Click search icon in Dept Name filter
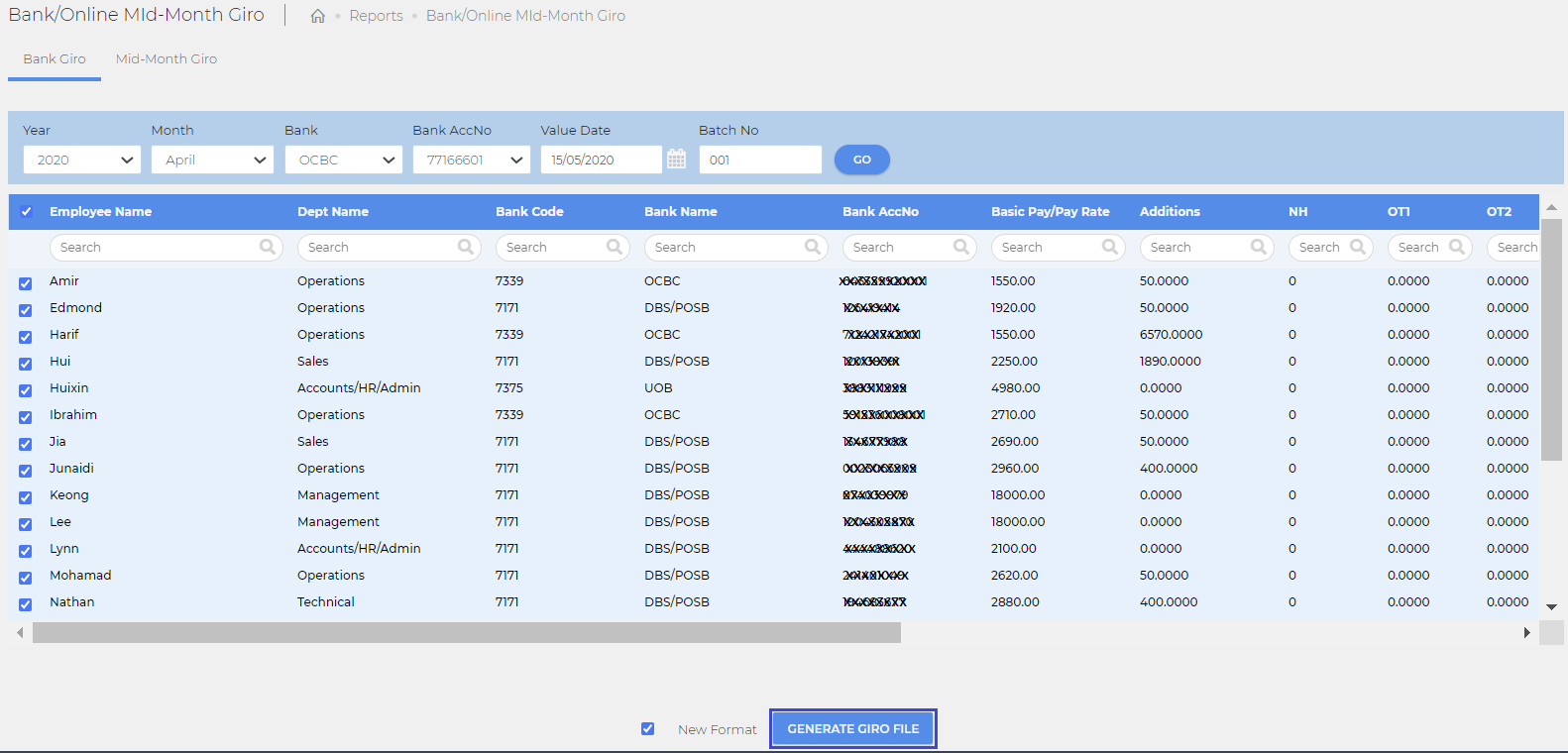This screenshot has height=753, width=1568. tap(466, 247)
